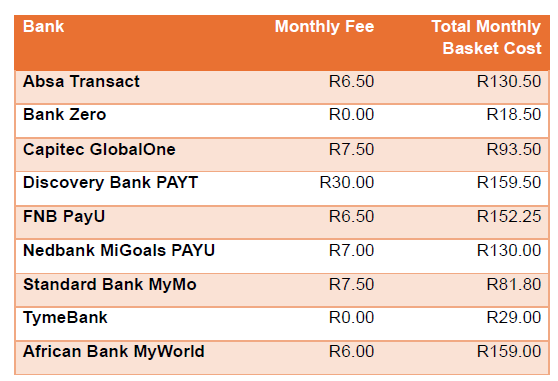Click the R152.25 basket cost cell
558x381 pixels.
click(509, 217)
